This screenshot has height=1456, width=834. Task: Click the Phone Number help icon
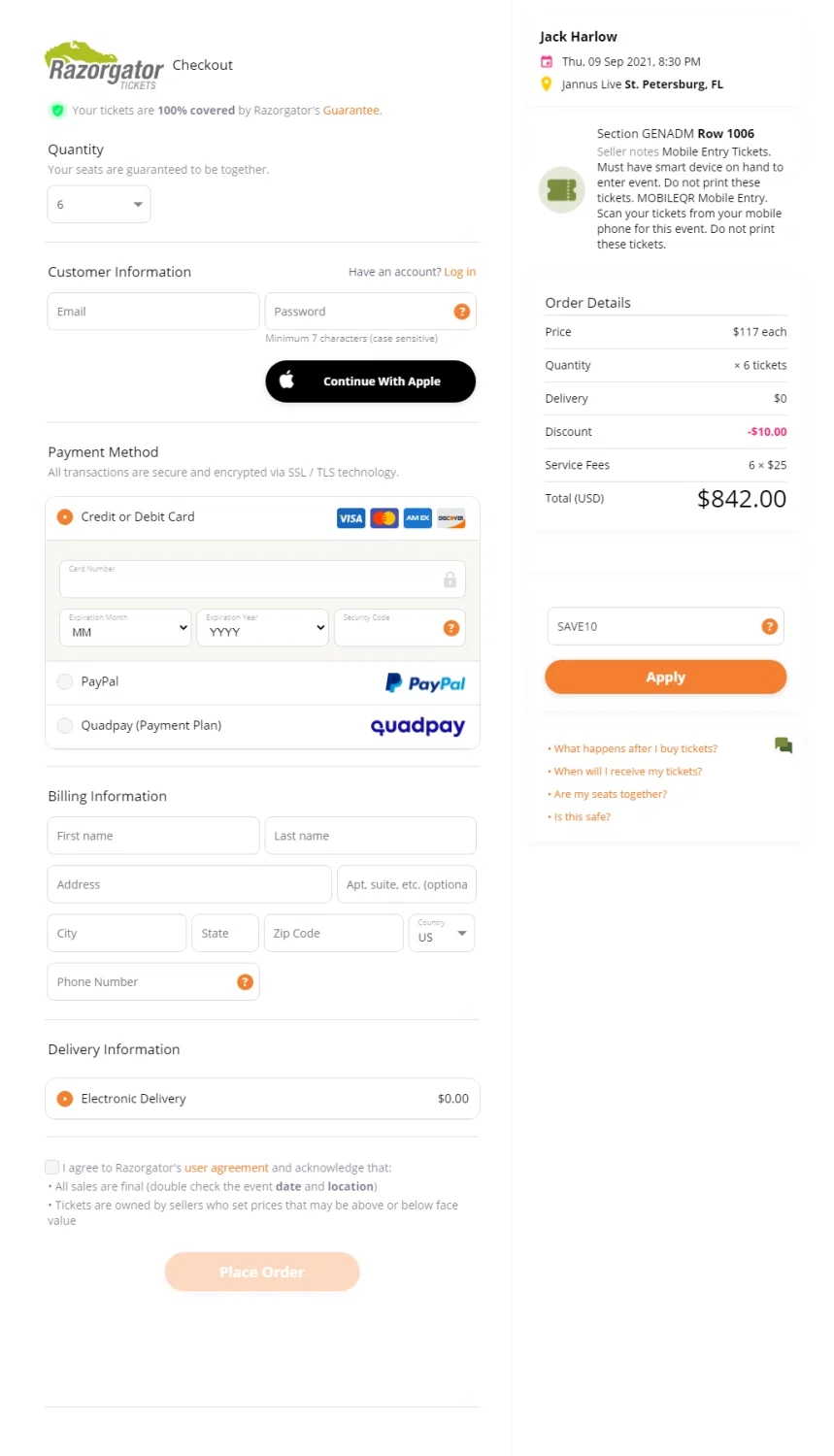point(245,981)
